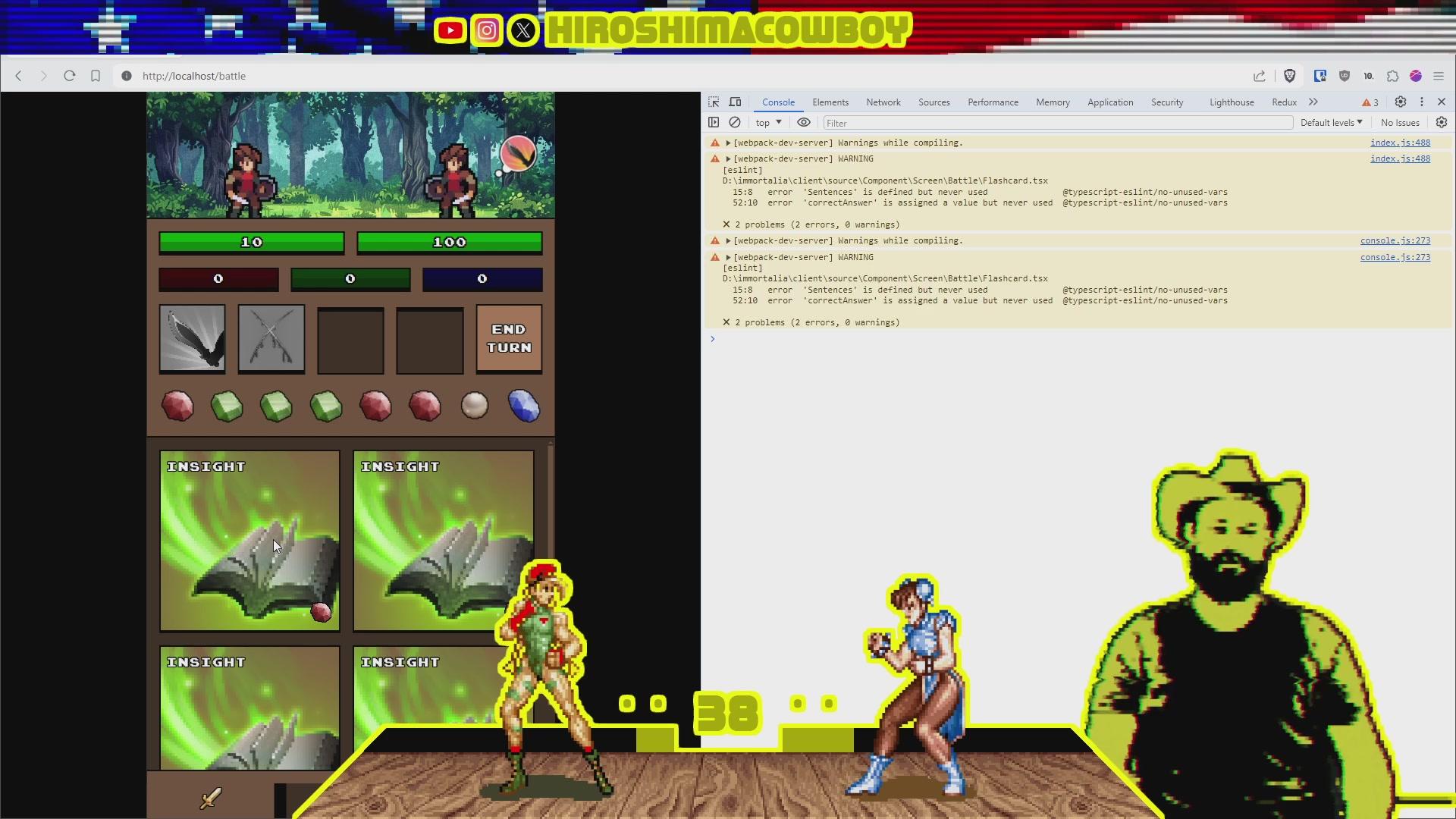Viewport: 1456px width, 819px height.
Task: Switch to the Redux tab
Action: [1283, 102]
